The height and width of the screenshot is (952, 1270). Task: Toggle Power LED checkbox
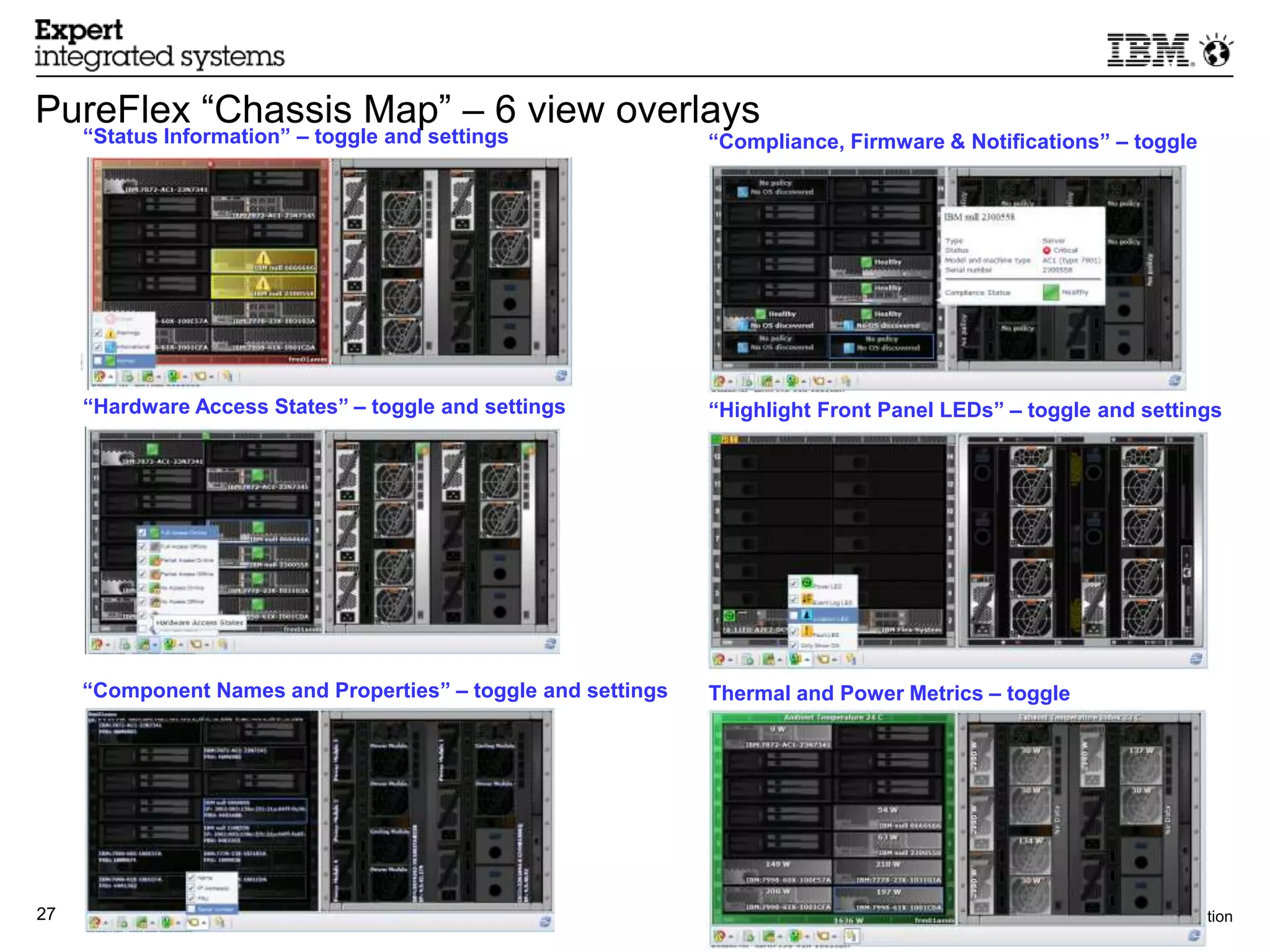point(794,583)
